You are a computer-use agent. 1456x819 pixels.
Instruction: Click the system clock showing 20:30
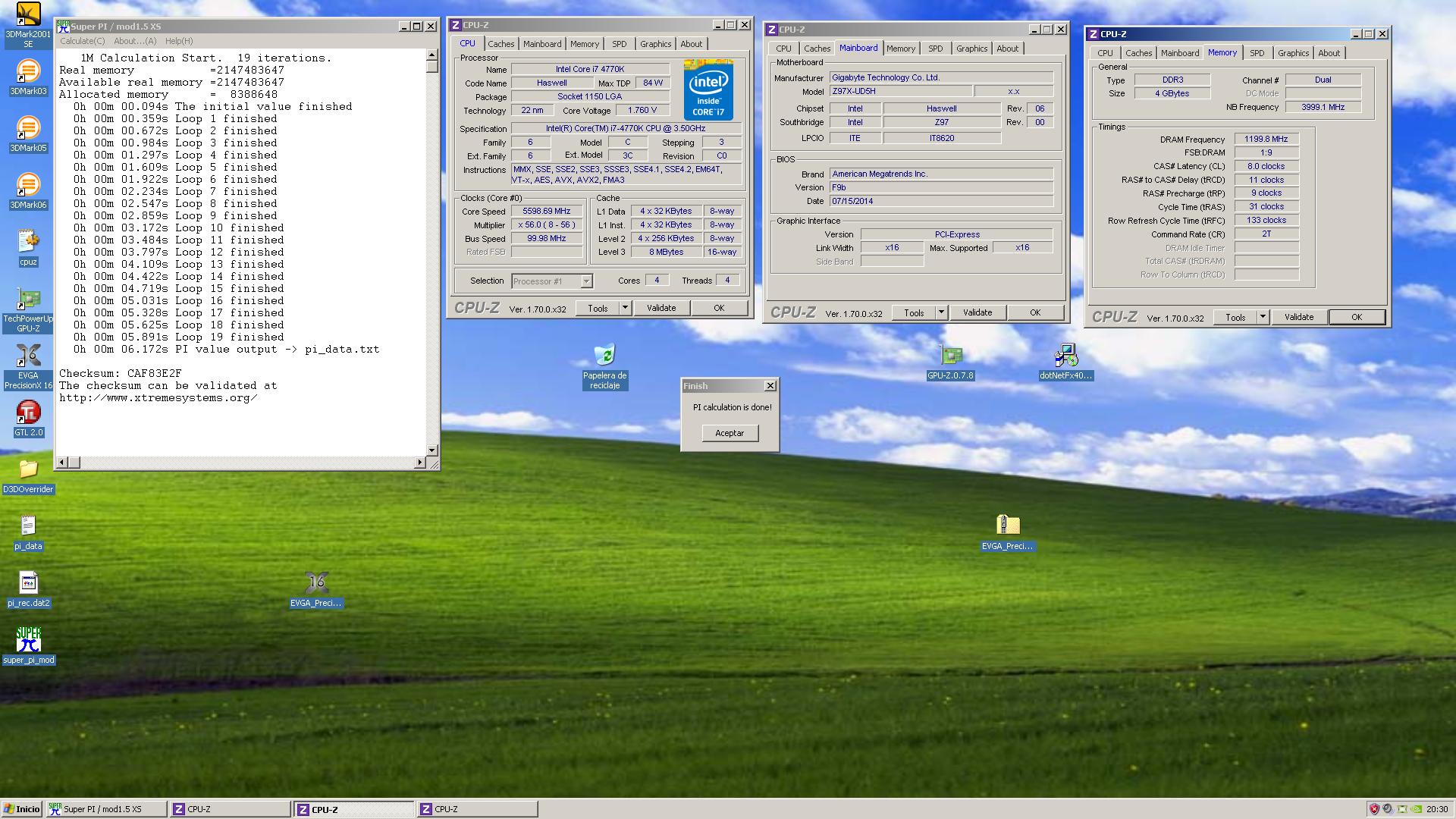(x=1436, y=809)
